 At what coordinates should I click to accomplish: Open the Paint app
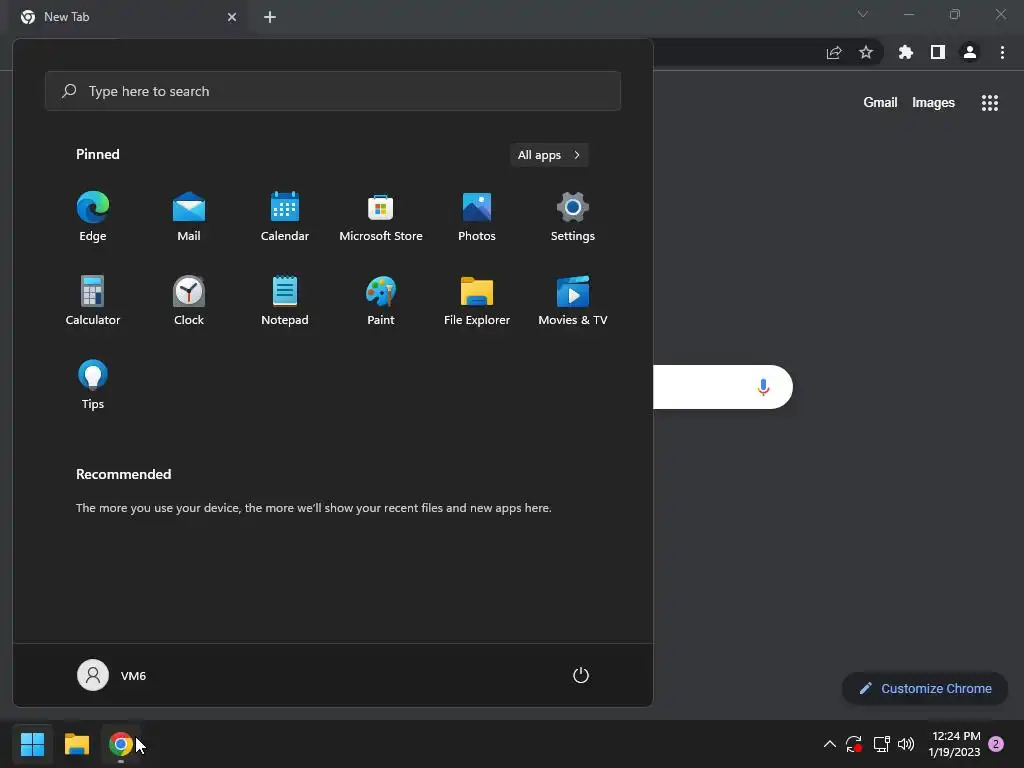click(x=381, y=300)
